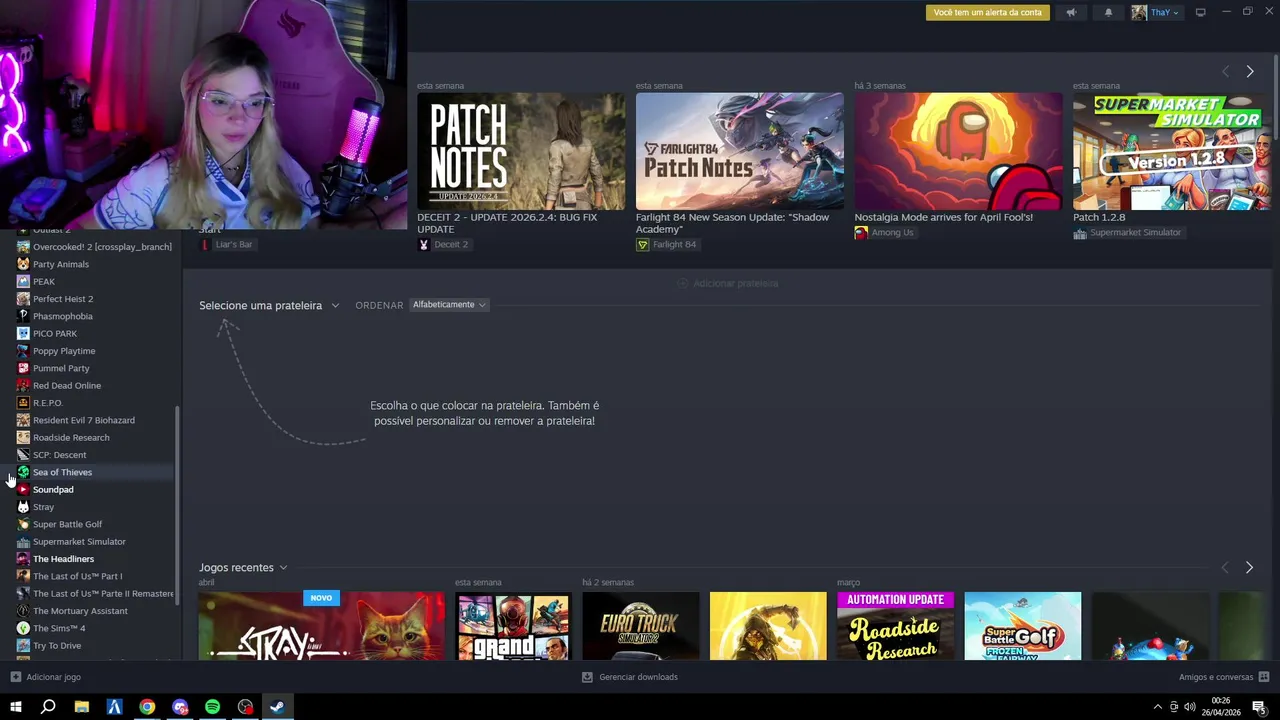This screenshot has width=1280, height=720.
Task: Click the Stray cat icon in library
Action: coord(23,507)
